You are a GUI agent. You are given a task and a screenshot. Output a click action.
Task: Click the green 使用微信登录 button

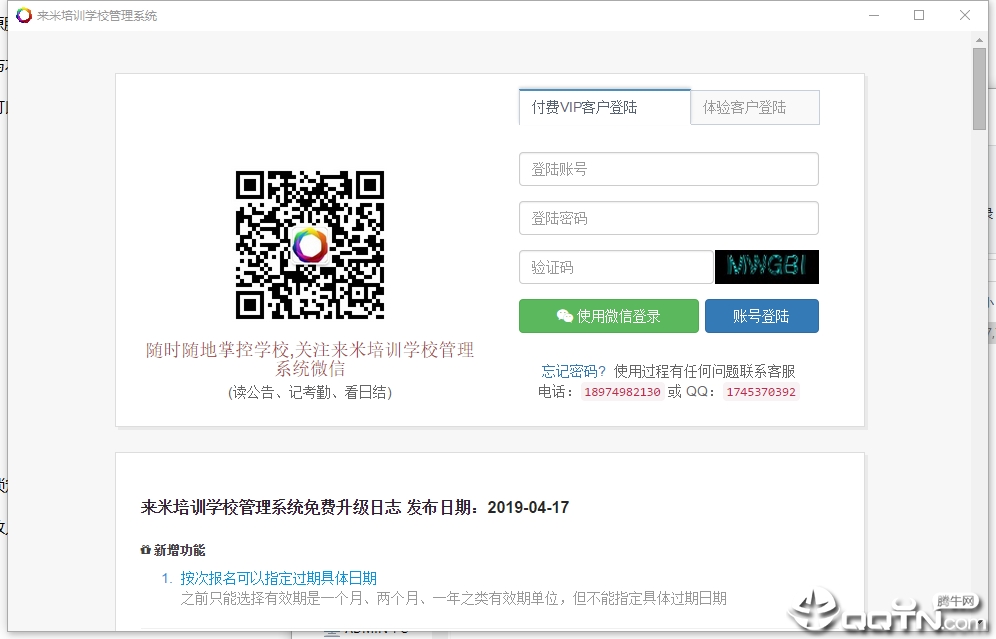click(x=608, y=315)
